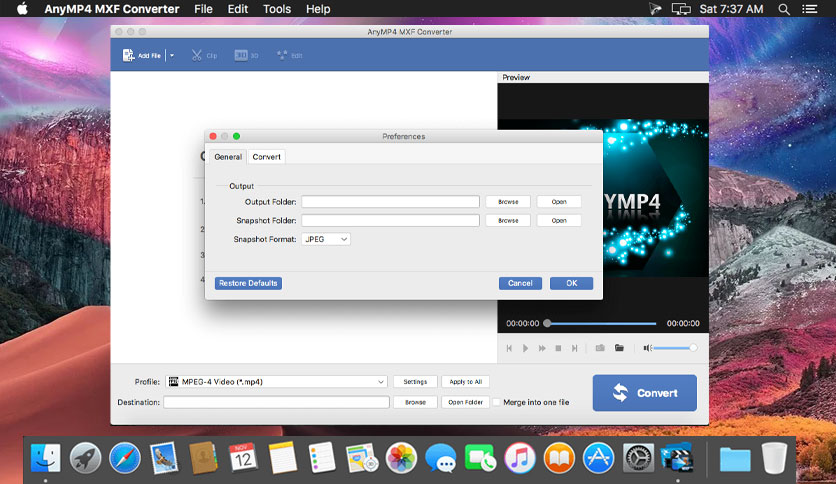This screenshot has width=836, height=484.
Task: Switch to the General tab
Action: pos(228,157)
